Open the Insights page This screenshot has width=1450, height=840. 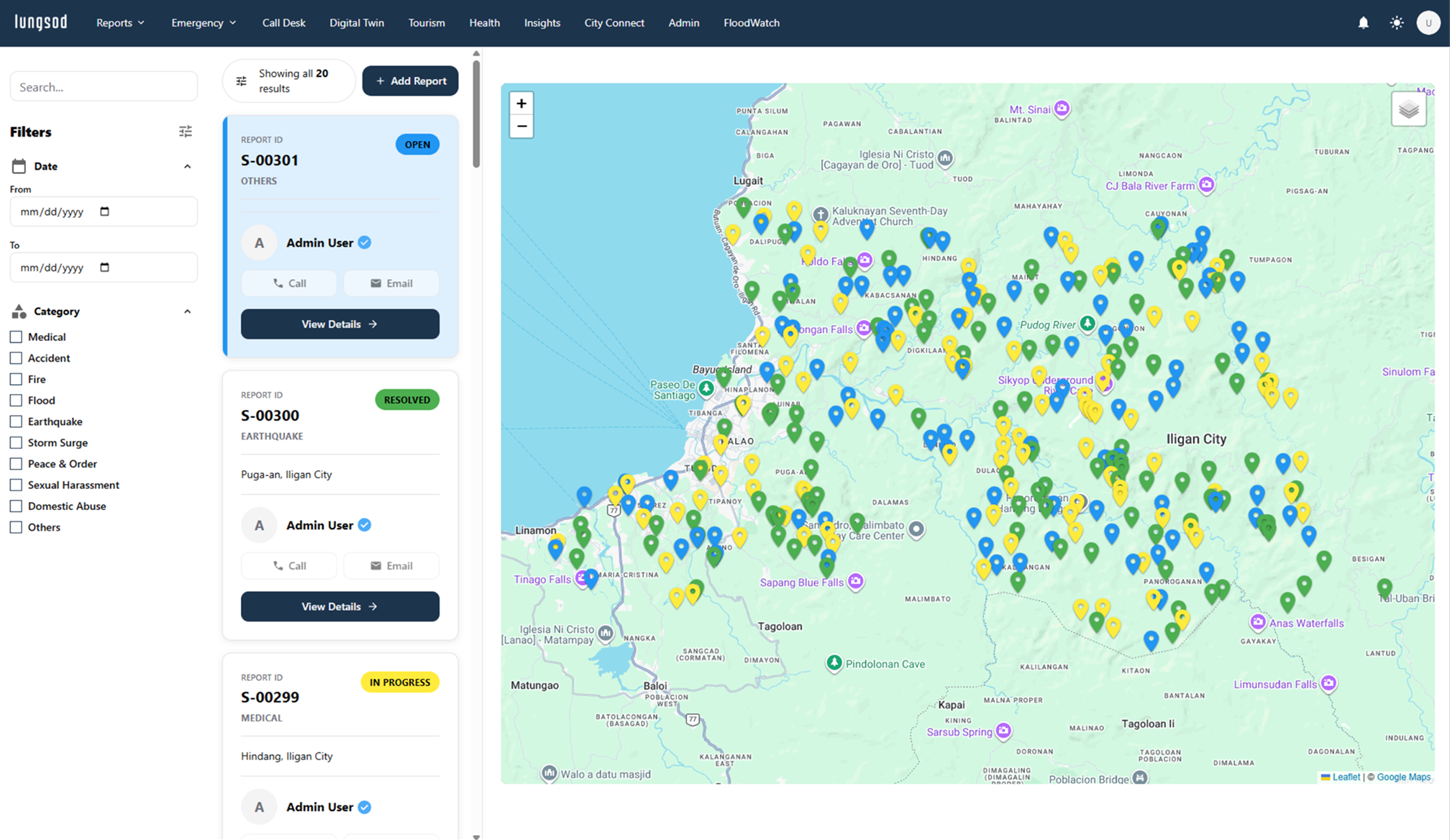pyautogui.click(x=542, y=23)
